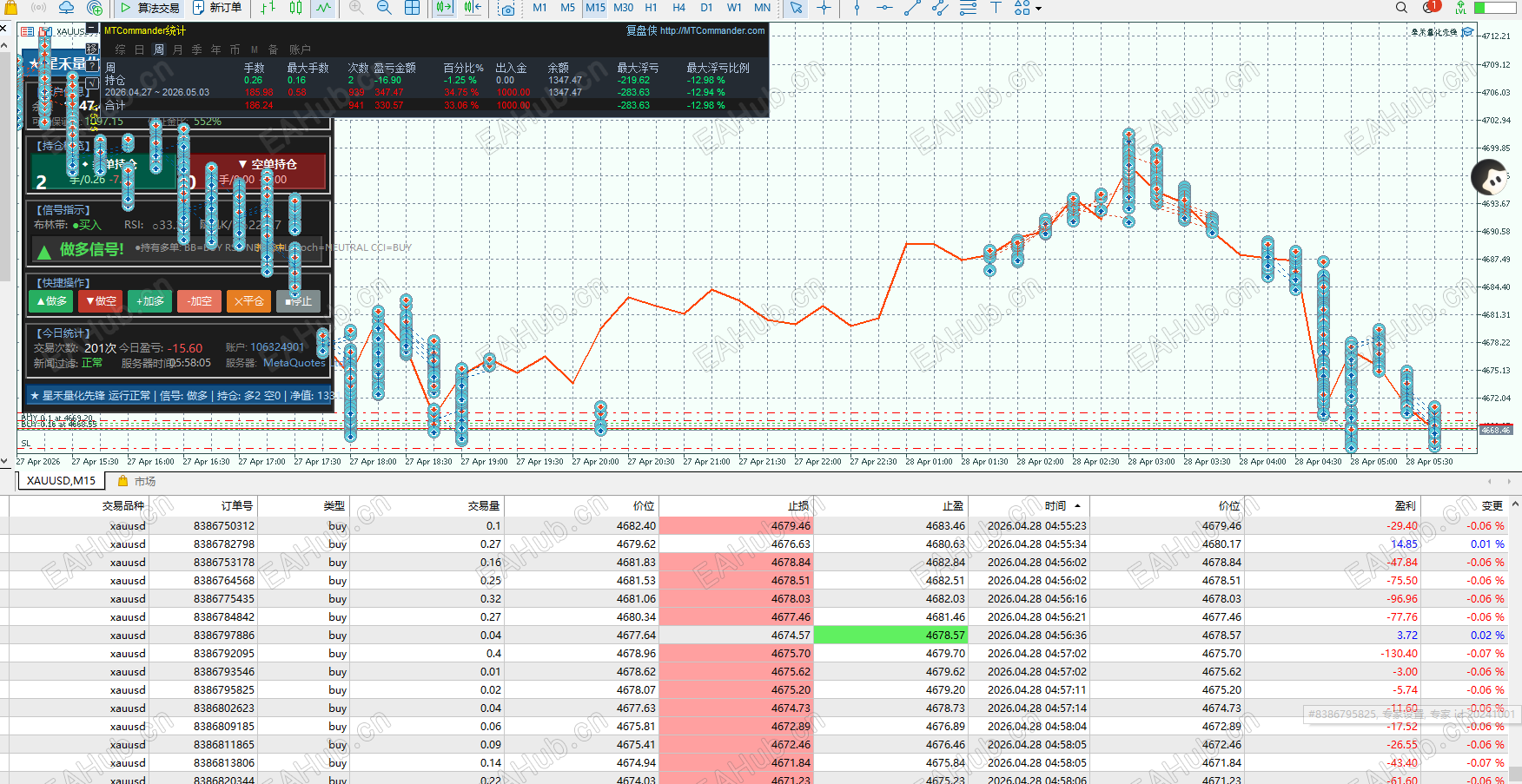Click the panda avatar icon
This screenshot has height=784, width=1522.
pyautogui.click(x=1490, y=177)
